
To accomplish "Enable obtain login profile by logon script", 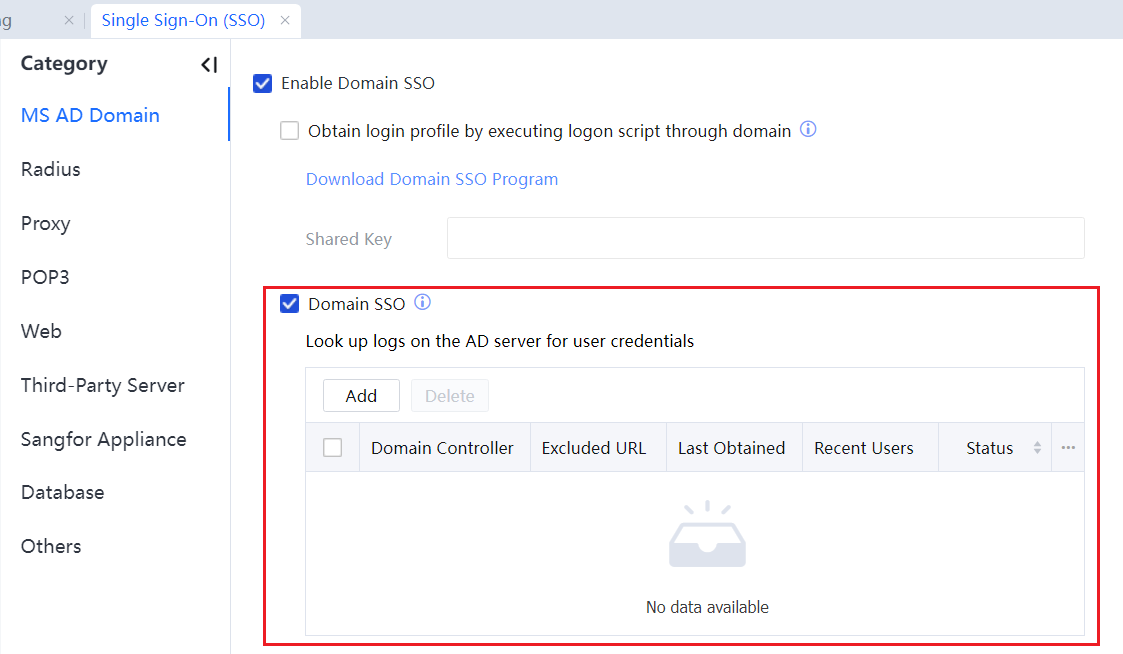I will [x=290, y=131].
